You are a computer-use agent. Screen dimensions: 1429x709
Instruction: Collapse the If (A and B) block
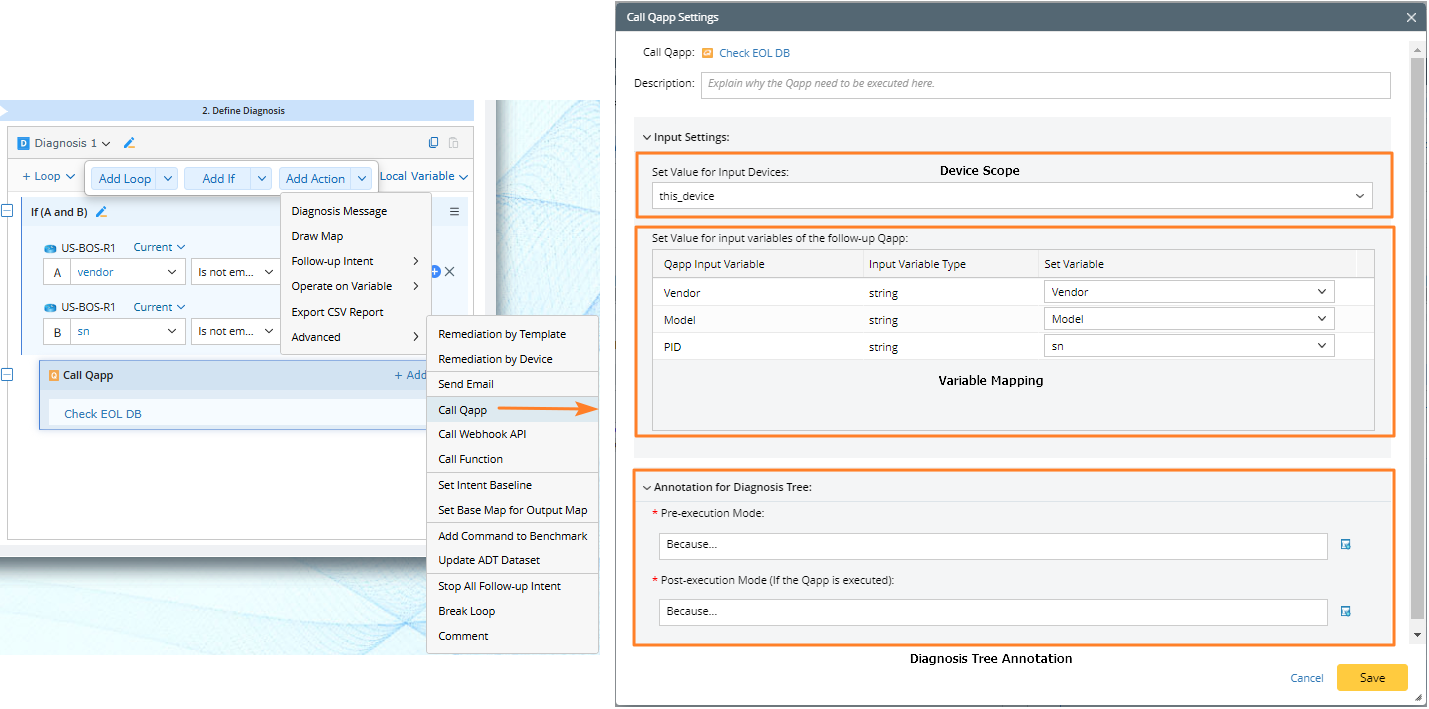point(7,211)
